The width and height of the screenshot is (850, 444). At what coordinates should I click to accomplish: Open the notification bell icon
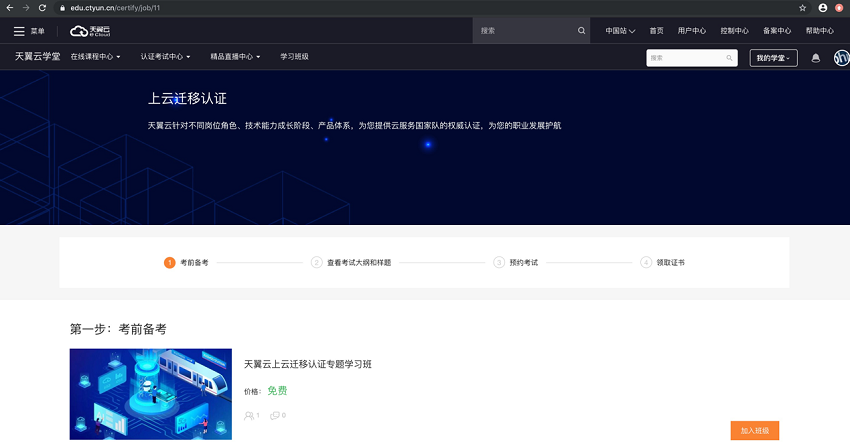pyautogui.click(x=815, y=58)
